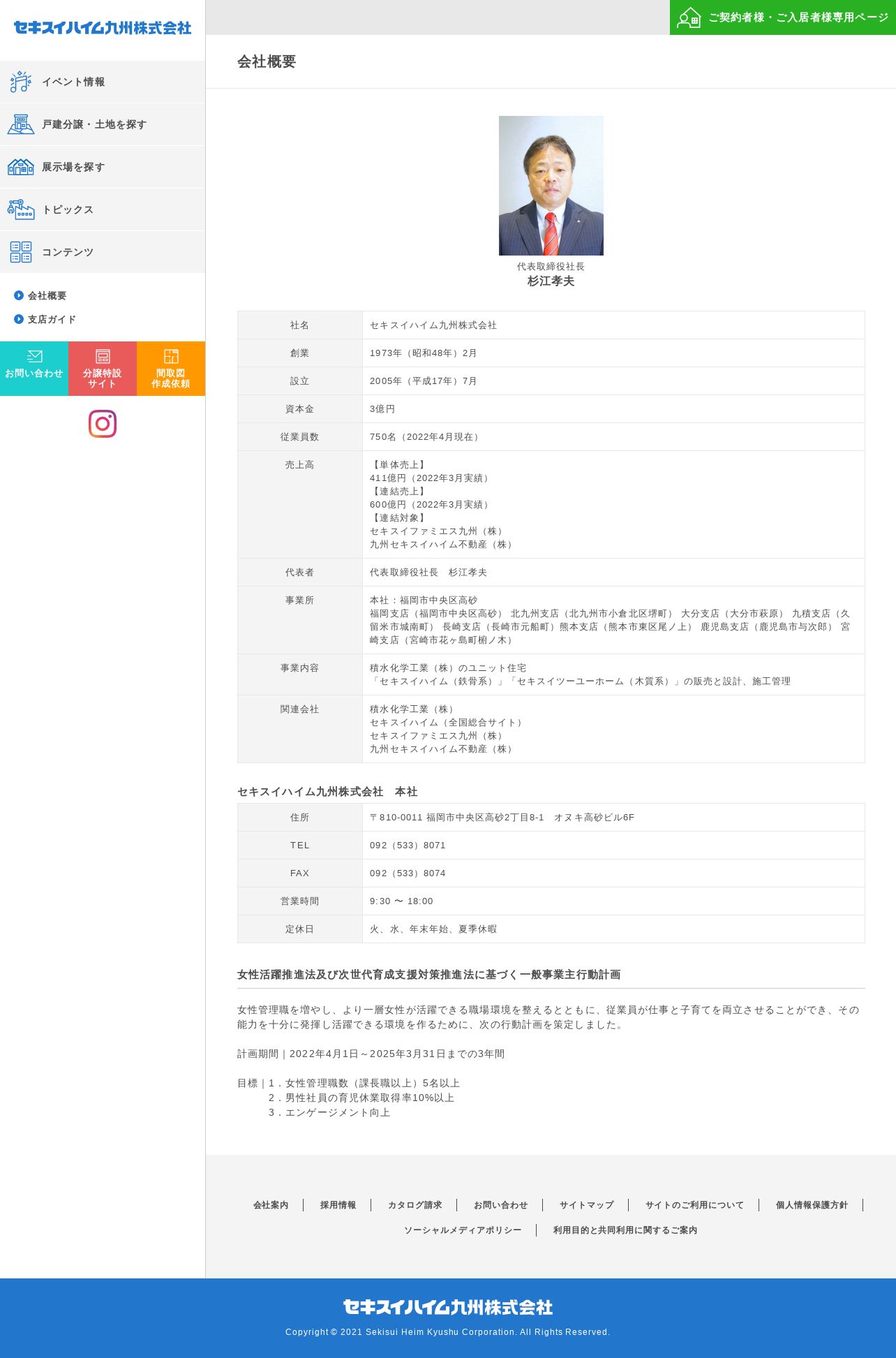
Task: Click the teal お問い合わせ button
Action: (x=34, y=369)
